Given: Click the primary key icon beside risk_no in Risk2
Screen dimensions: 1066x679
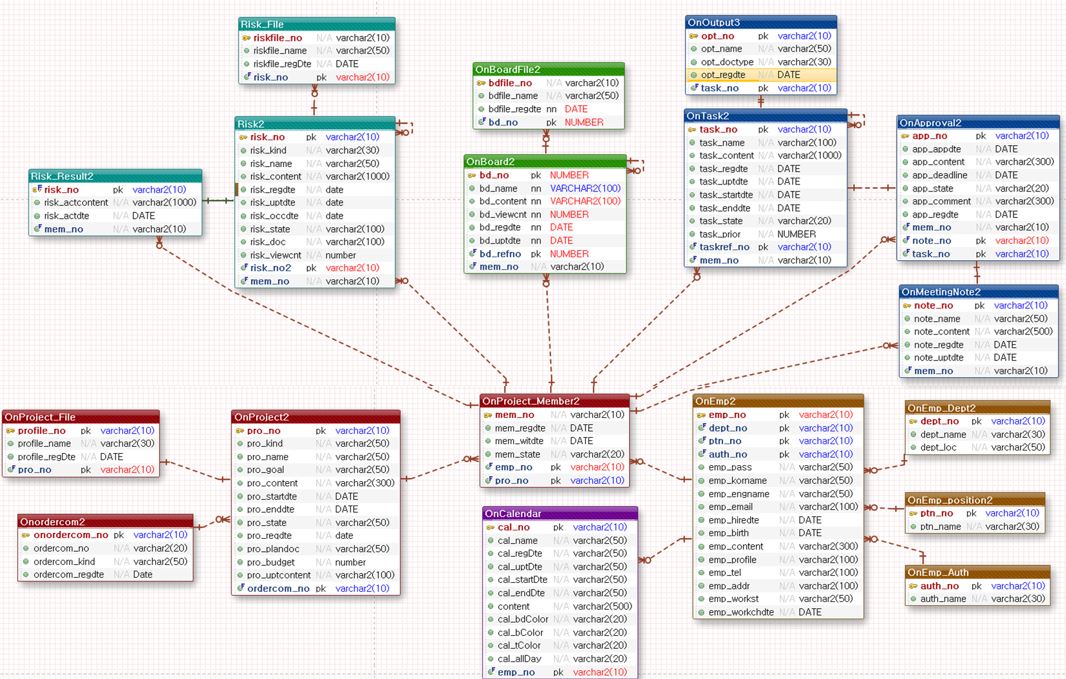Looking at the screenshot, I should coord(241,136).
